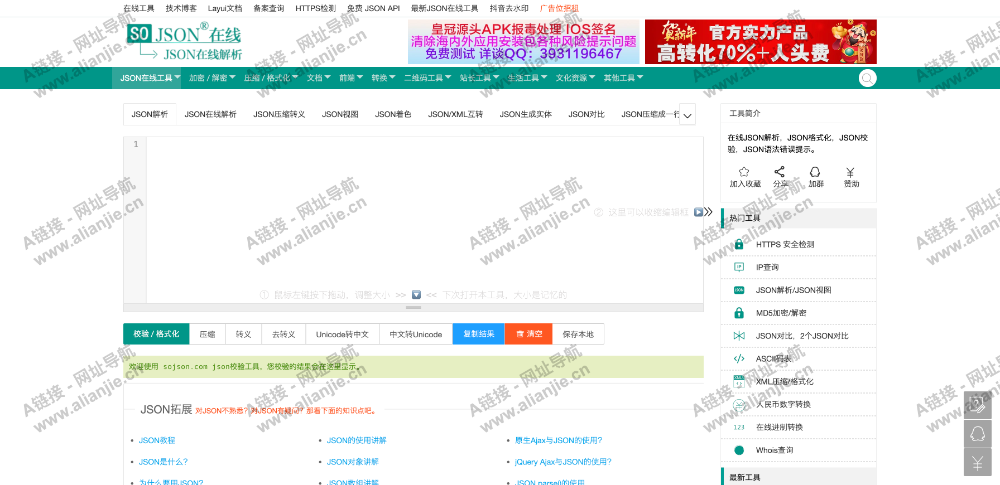Click the blue play arrow icon beside editor
Viewport: 1000px width, 485px height.
point(698,212)
